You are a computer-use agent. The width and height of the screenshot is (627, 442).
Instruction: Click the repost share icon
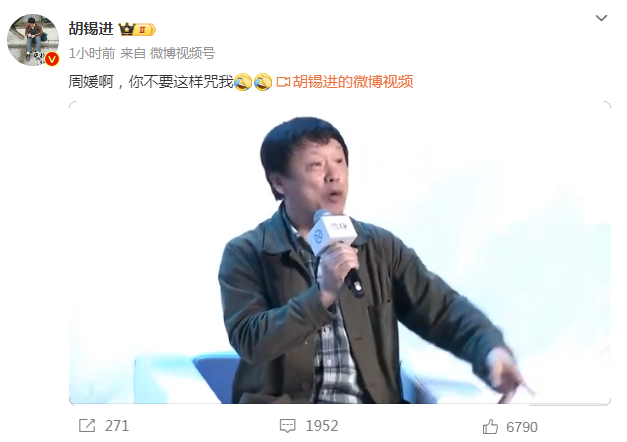click(87, 426)
